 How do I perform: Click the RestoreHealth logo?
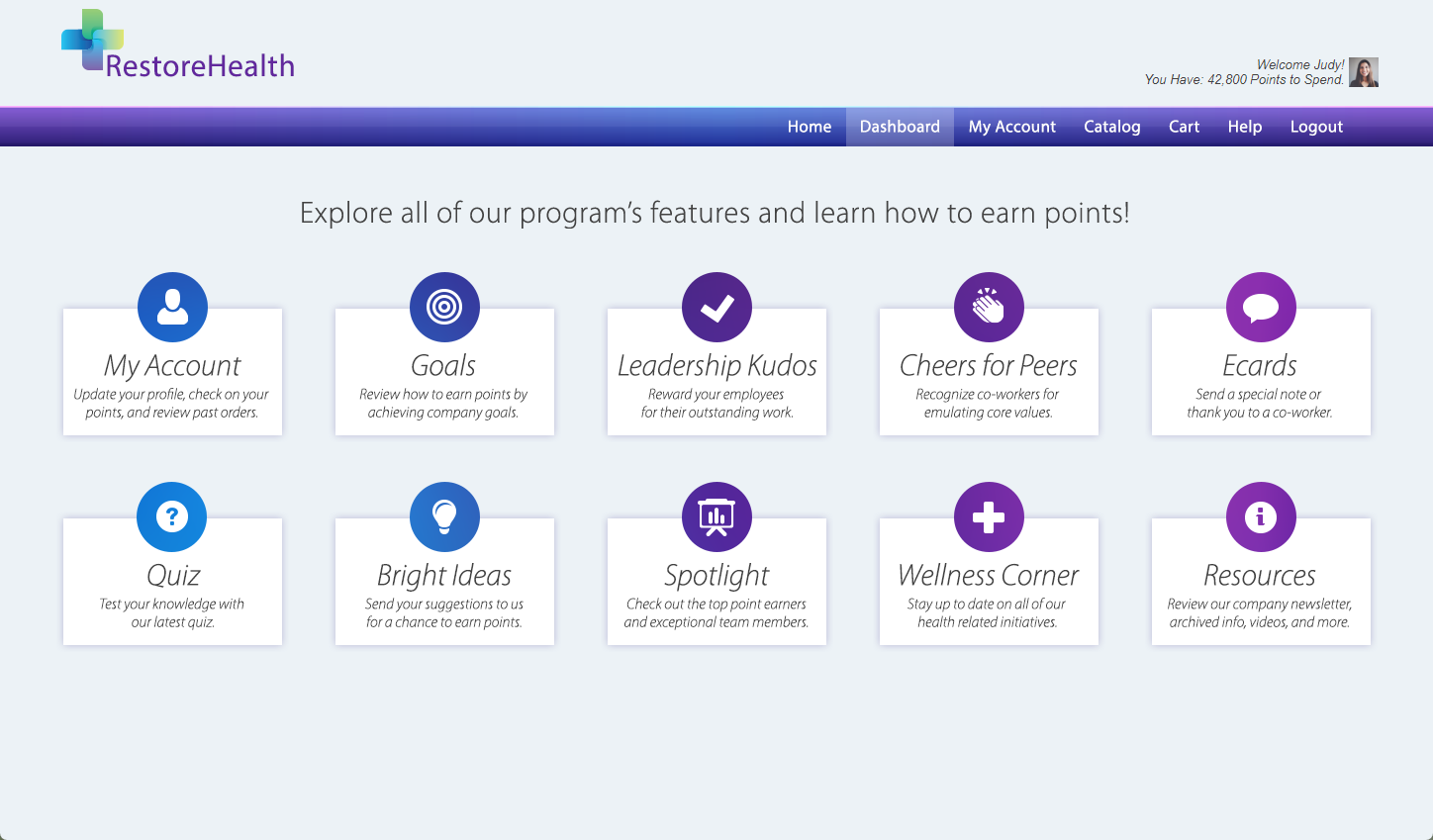point(176,44)
